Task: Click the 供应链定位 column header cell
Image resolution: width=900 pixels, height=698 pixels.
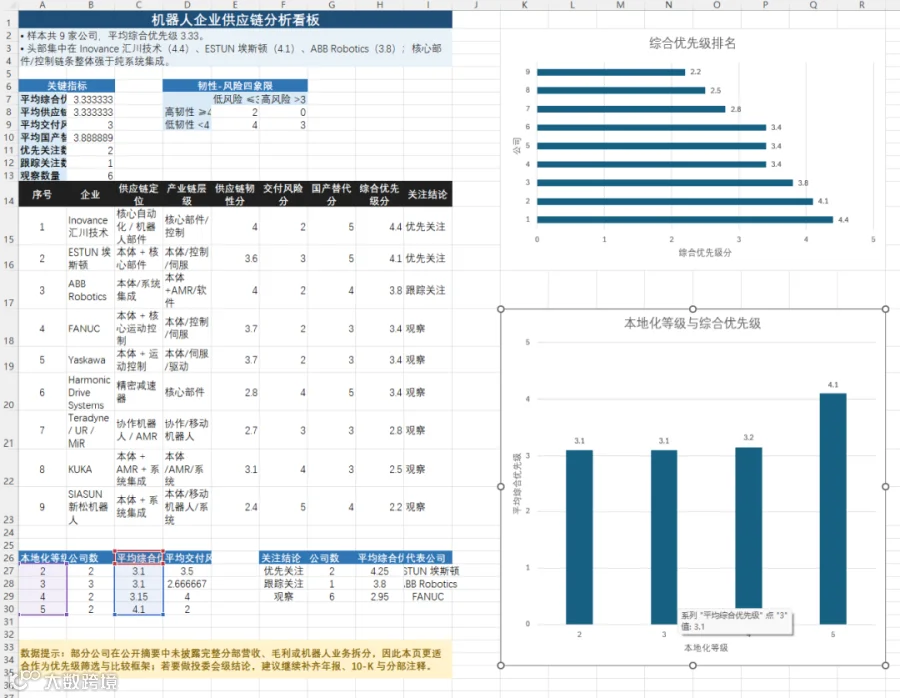Action: pos(138,195)
